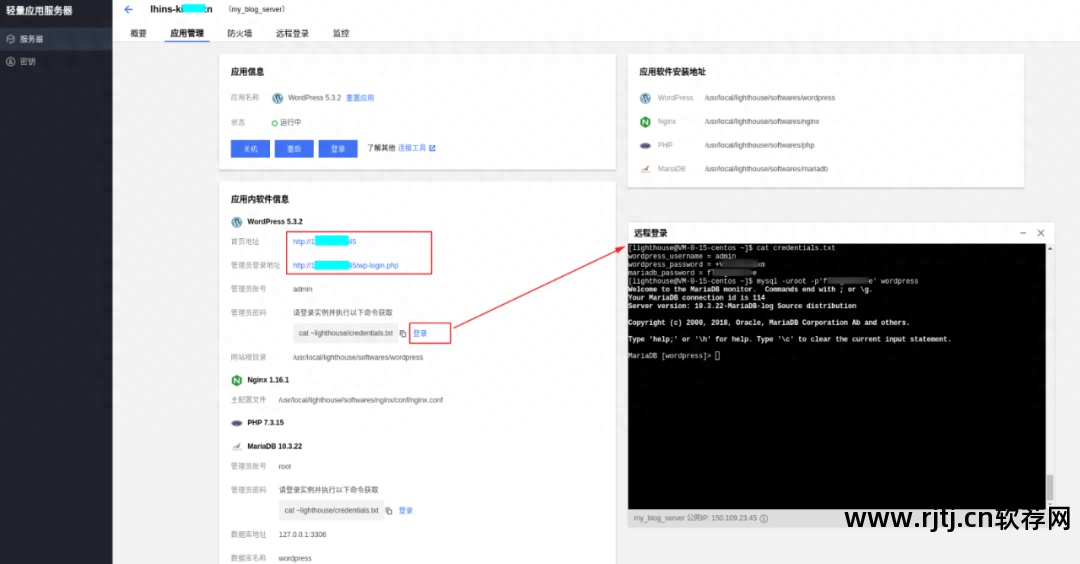
Task: Click the WordPress logo in 应用信息
Action: pyautogui.click(x=278, y=98)
